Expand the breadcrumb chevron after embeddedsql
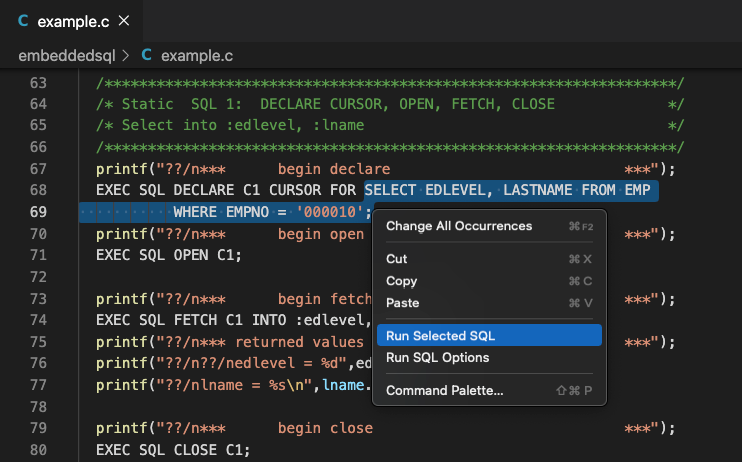 point(126,56)
